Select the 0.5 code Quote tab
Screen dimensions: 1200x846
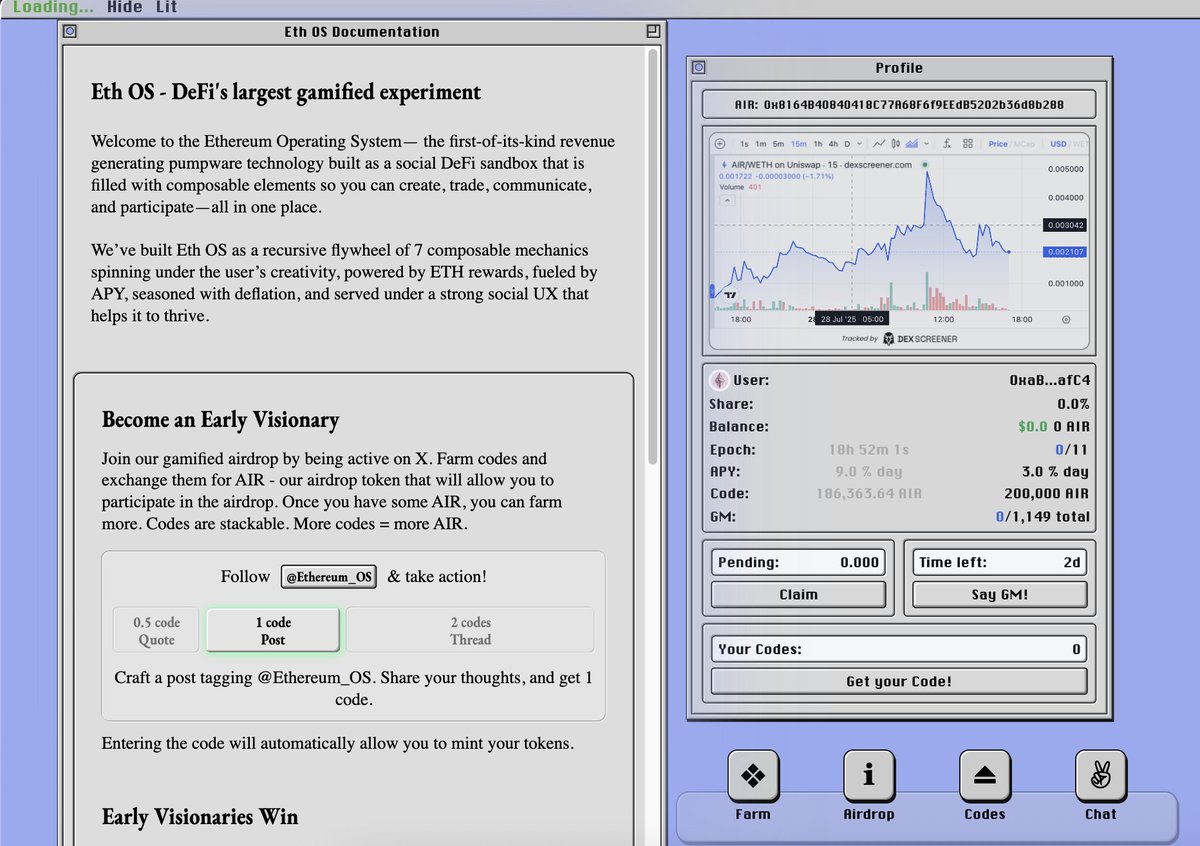(x=156, y=631)
